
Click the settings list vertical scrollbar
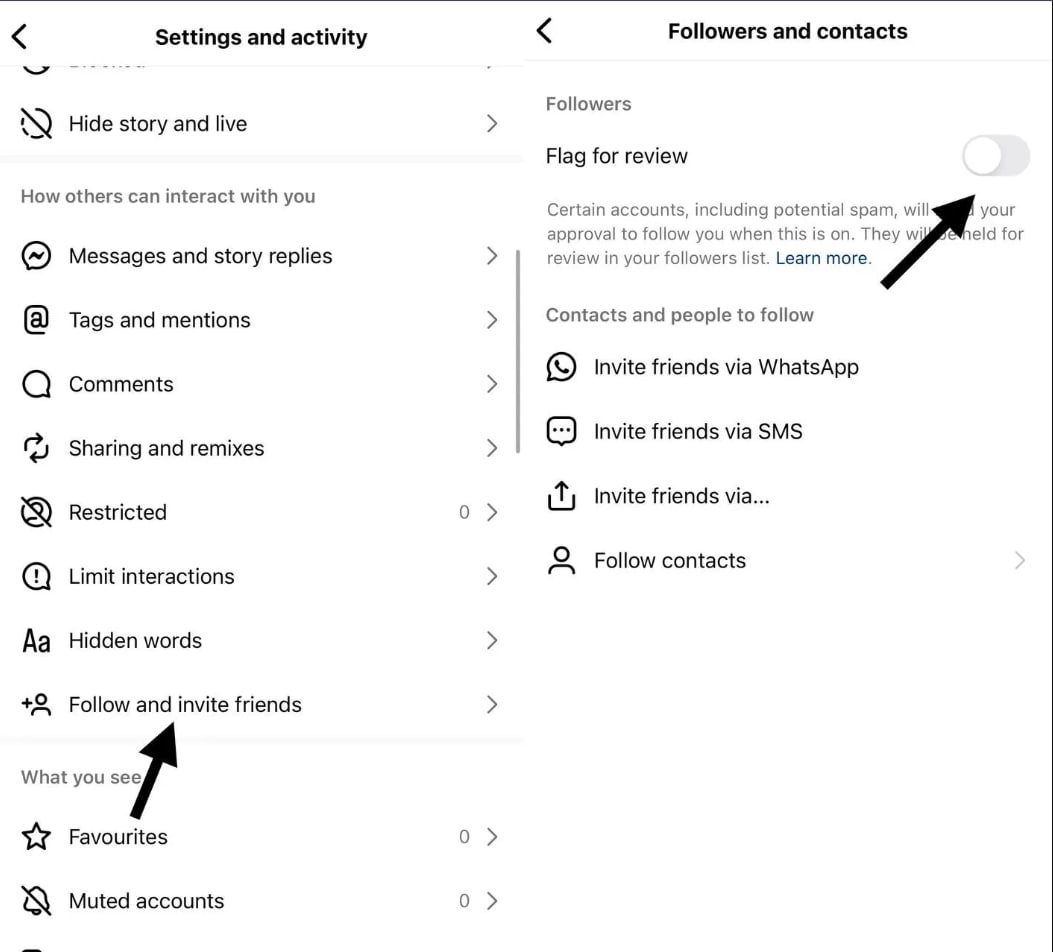(x=518, y=351)
